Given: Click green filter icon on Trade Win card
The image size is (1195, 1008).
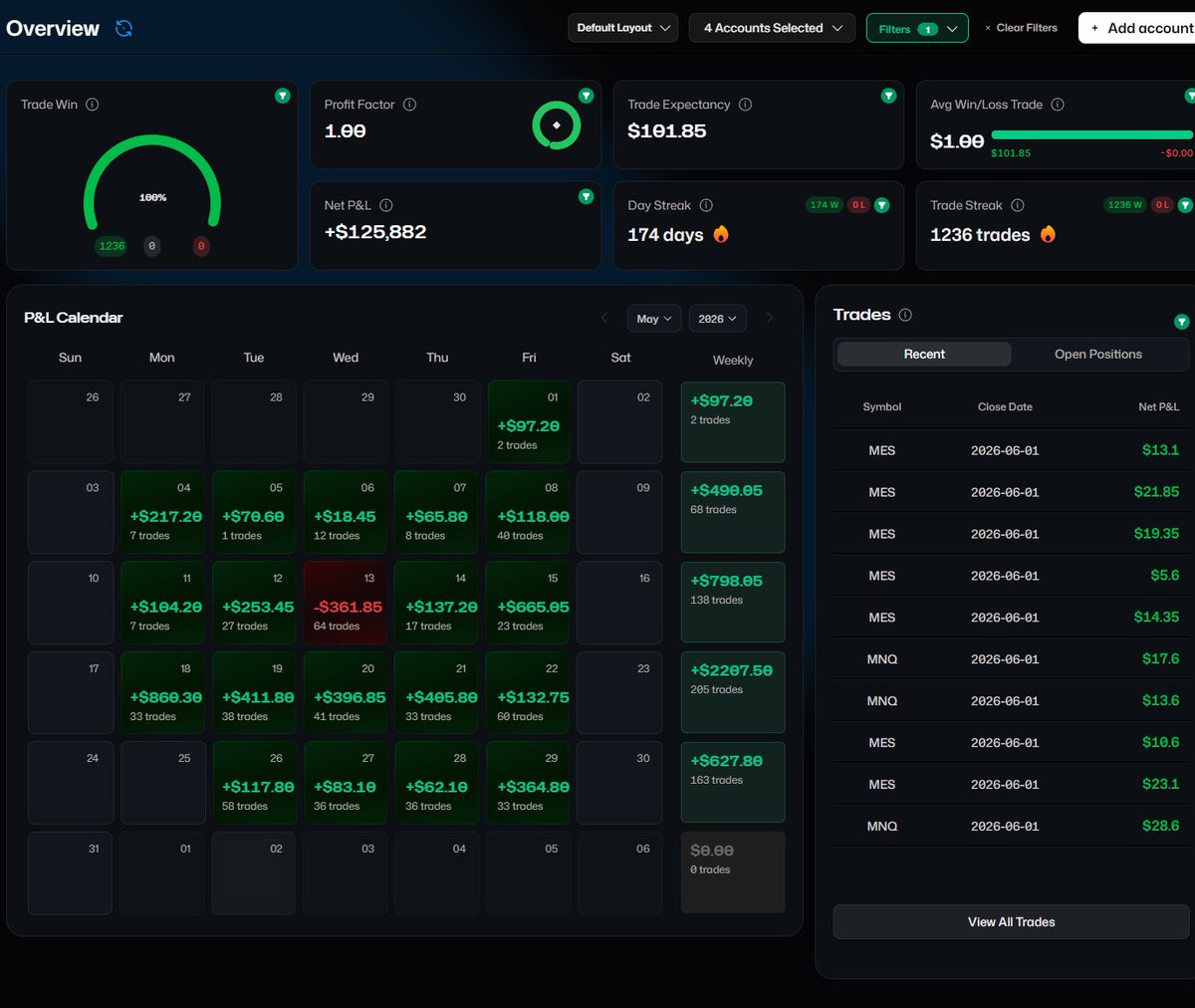Looking at the screenshot, I should (283, 96).
